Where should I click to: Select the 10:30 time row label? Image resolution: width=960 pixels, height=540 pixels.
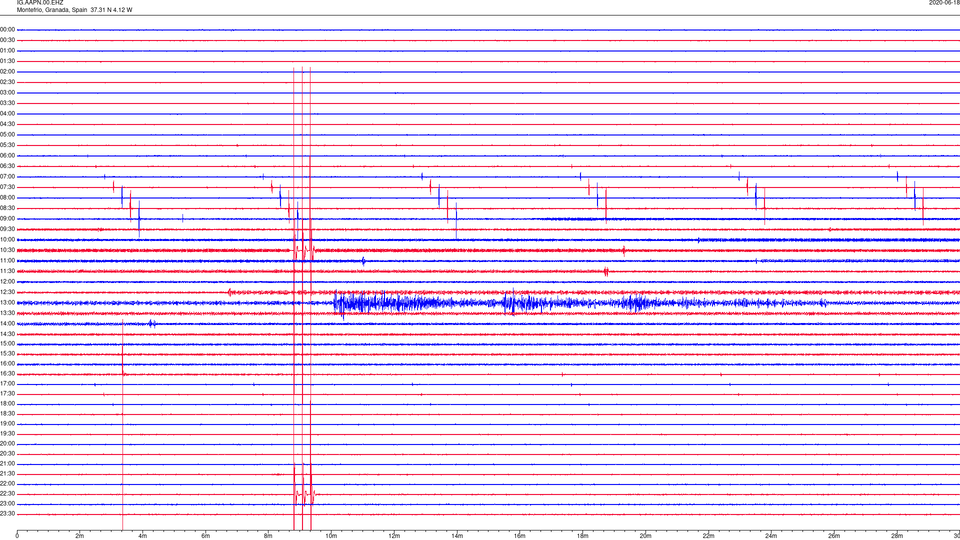tap(8, 250)
